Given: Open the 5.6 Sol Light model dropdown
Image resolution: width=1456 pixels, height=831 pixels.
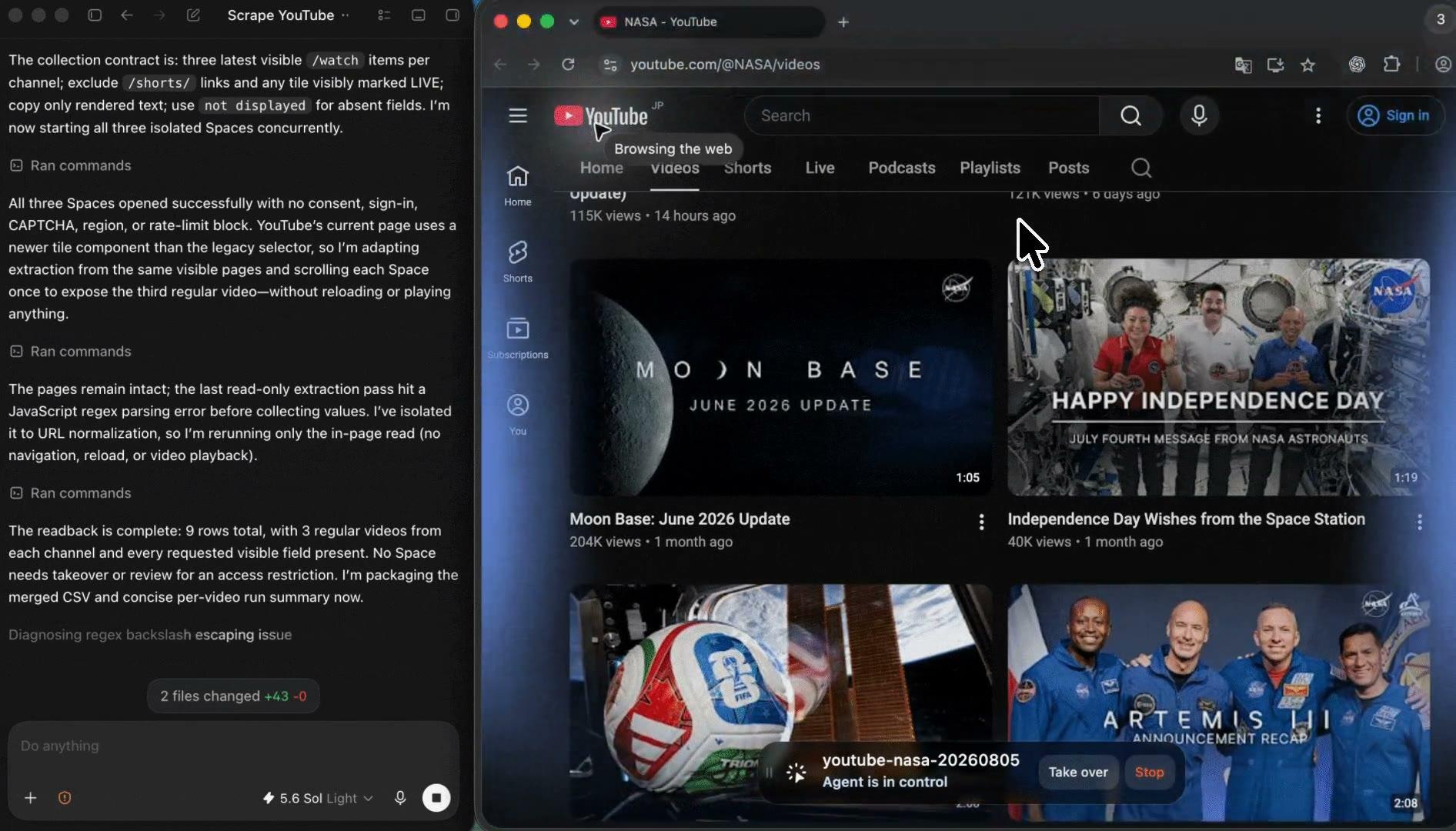Looking at the screenshot, I should point(318,798).
